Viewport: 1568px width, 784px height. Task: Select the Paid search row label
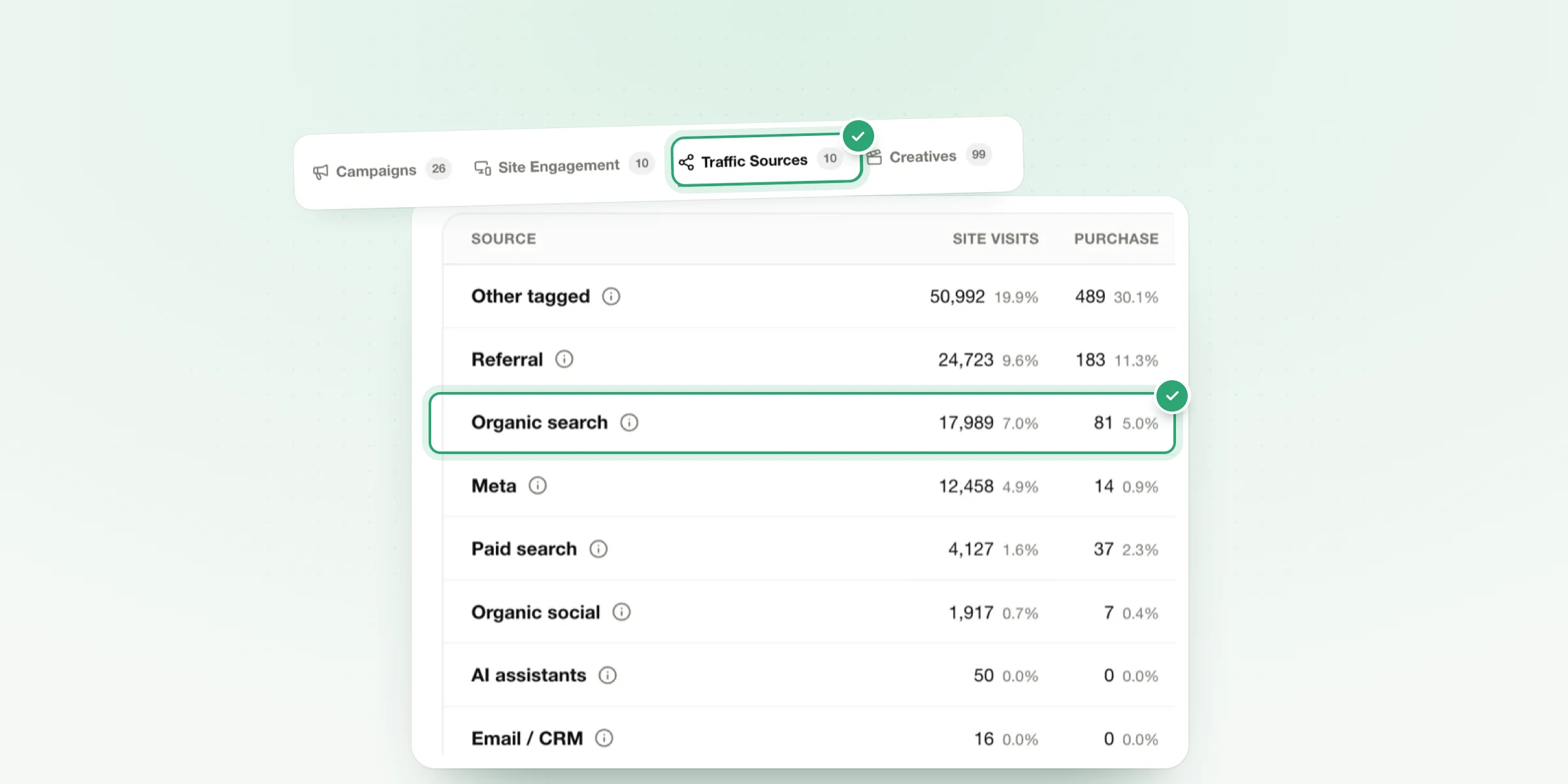coord(524,549)
